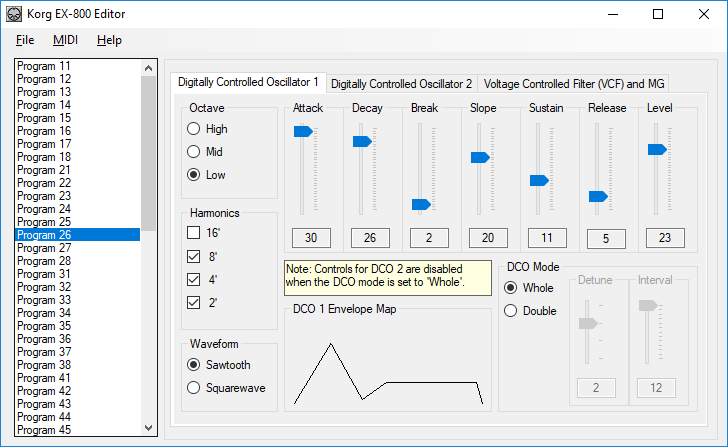The image size is (728, 447).
Task: Open the MIDI menu
Action: [x=65, y=40]
